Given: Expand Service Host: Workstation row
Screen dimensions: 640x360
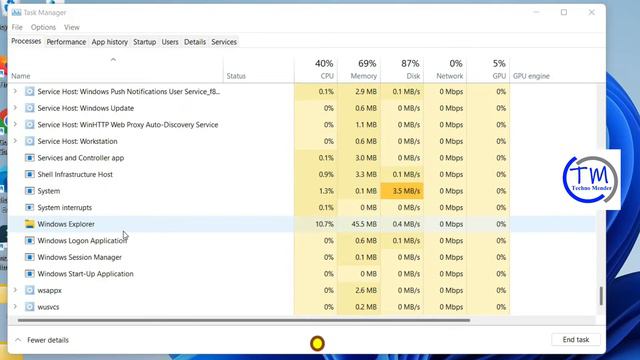Looking at the screenshot, I should pyautogui.click(x=15, y=141).
